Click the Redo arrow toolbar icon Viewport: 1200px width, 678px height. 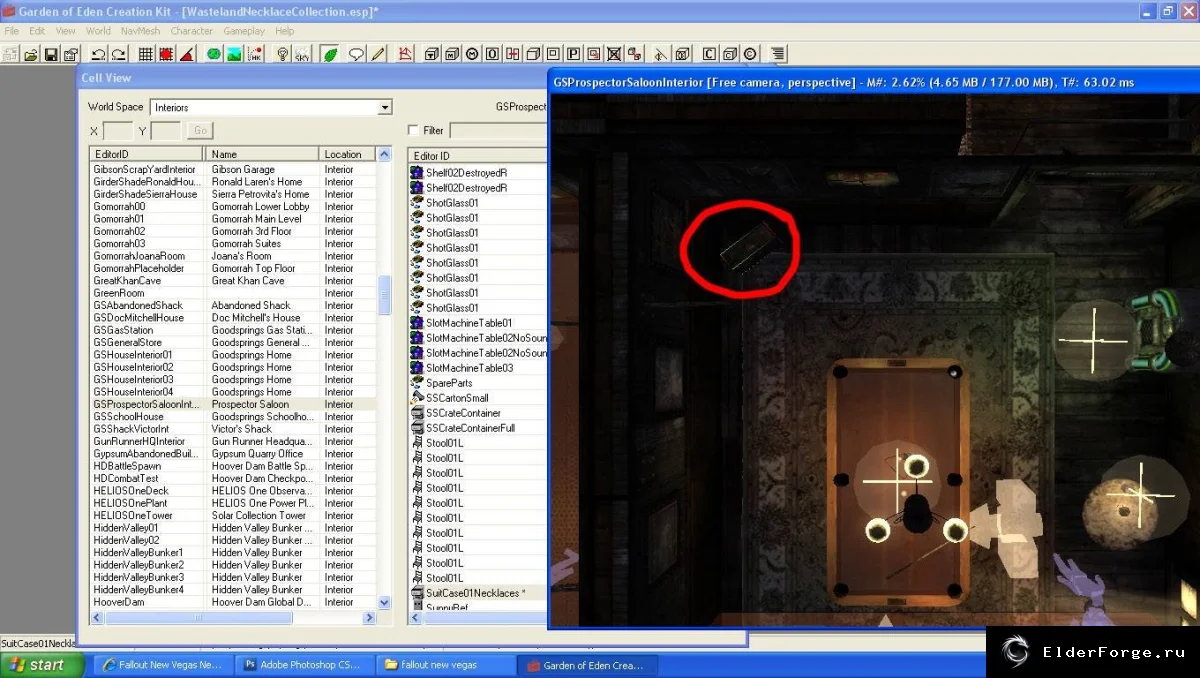click(x=119, y=54)
